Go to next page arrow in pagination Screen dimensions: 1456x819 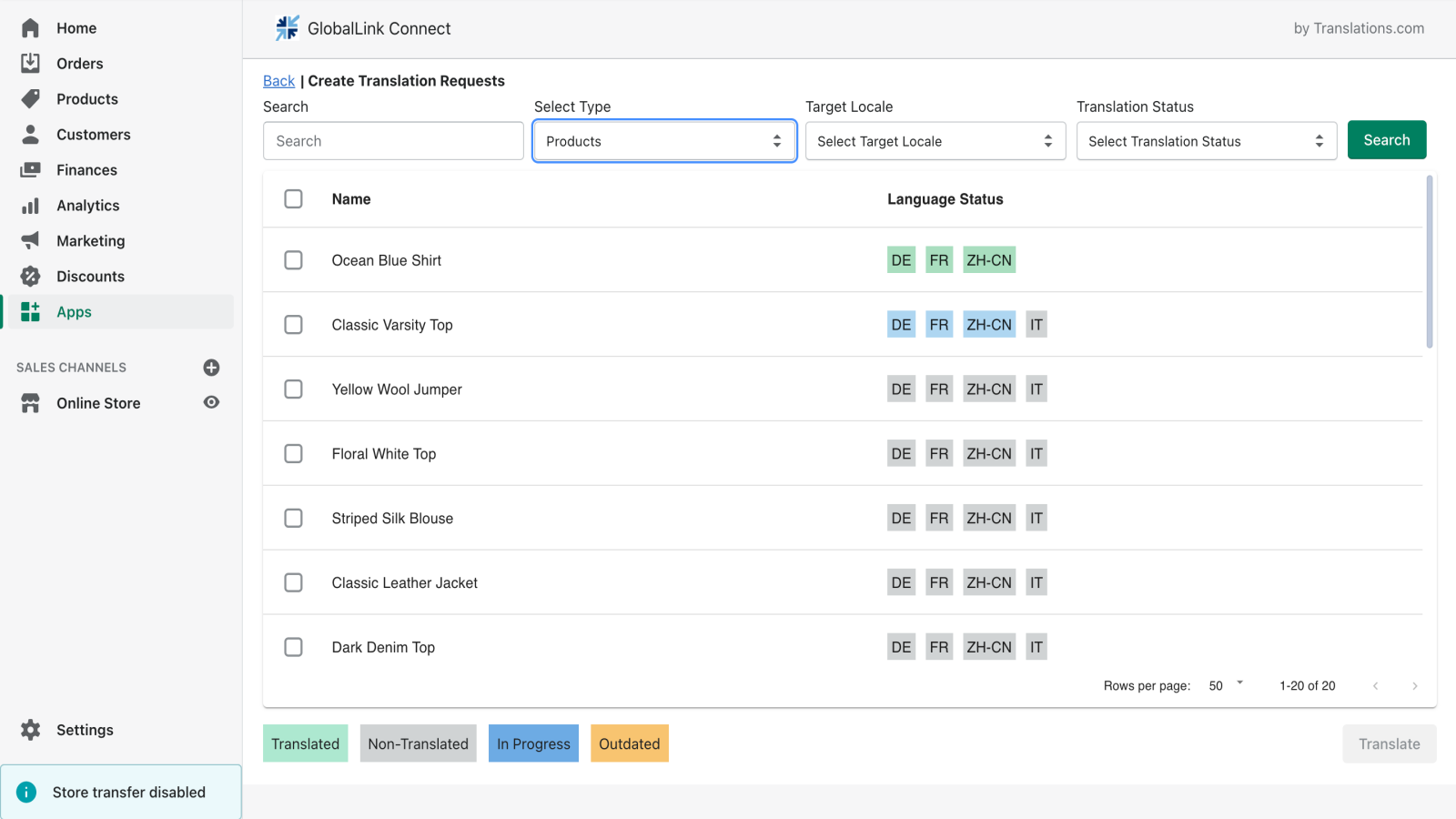[1414, 686]
